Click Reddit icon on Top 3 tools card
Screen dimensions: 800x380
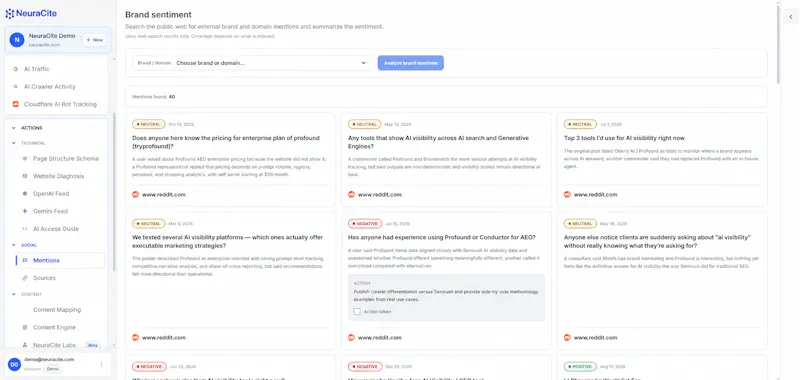[567, 194]
